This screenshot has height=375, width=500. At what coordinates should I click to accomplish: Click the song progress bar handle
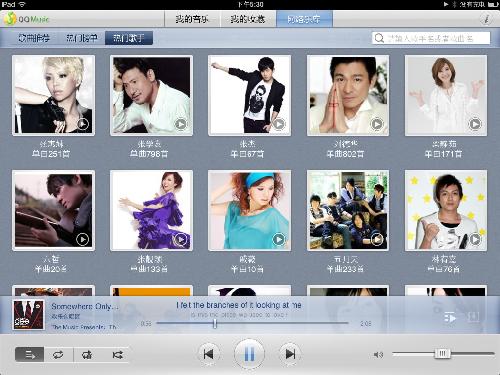click(215, 323)
